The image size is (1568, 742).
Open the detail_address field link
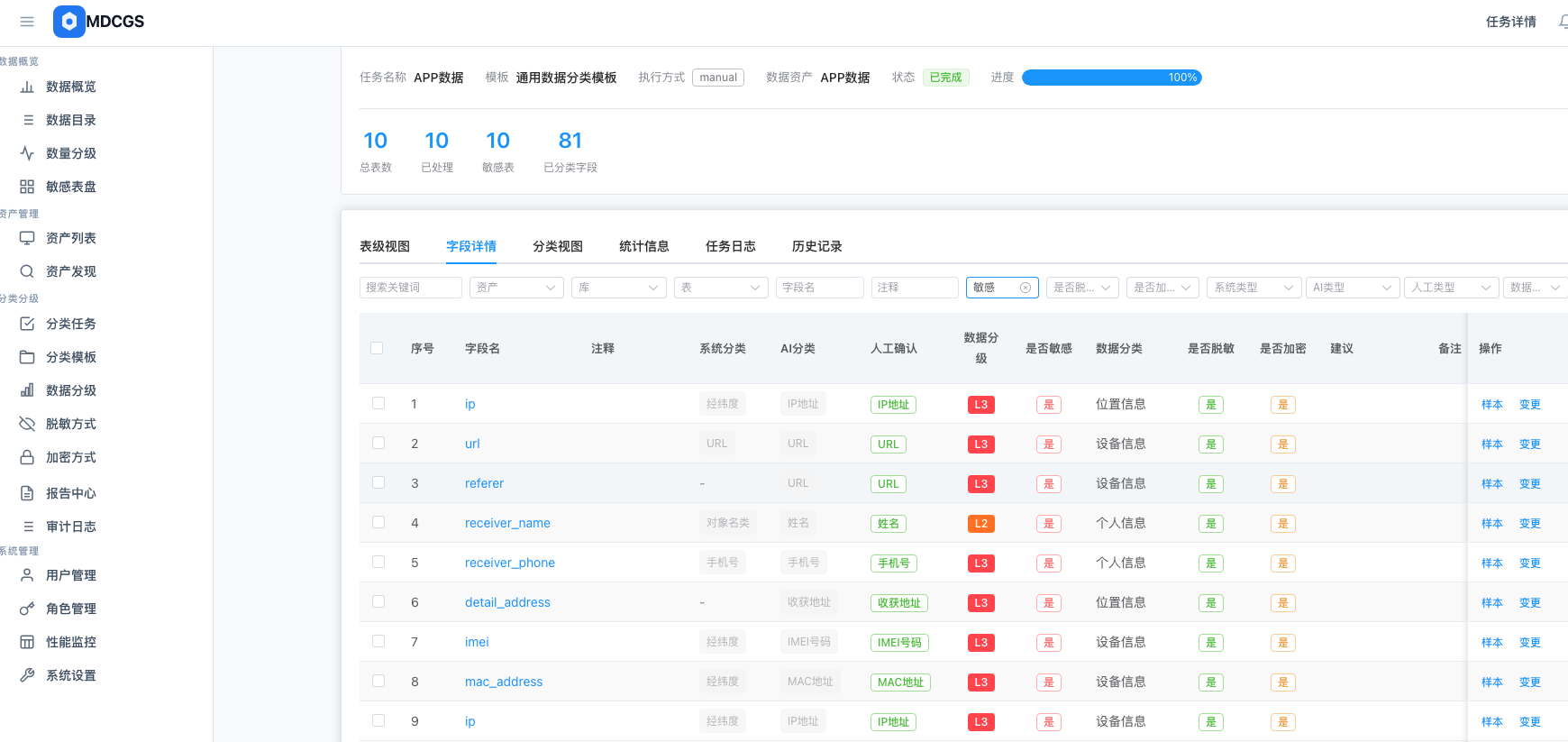[x=507, y=602]
